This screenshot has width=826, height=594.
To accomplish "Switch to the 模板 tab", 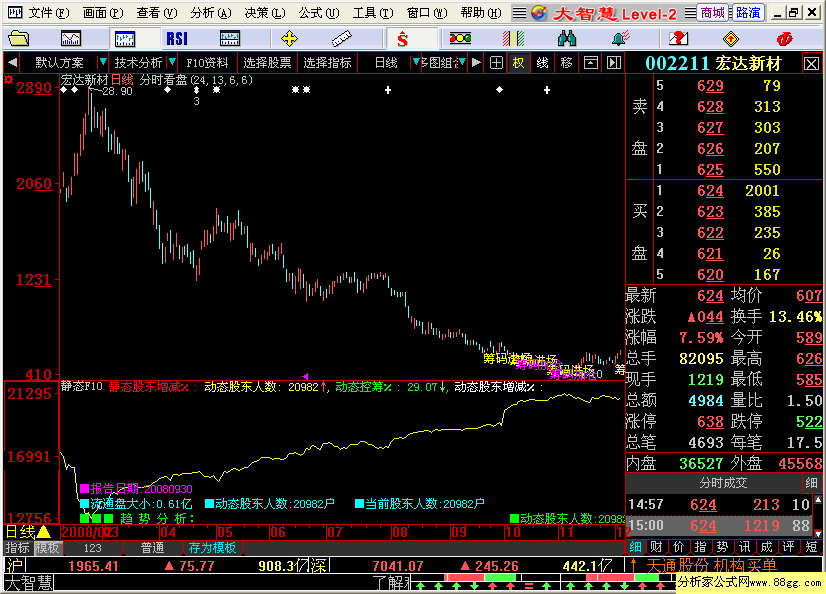I will click(x=47, y=548).
